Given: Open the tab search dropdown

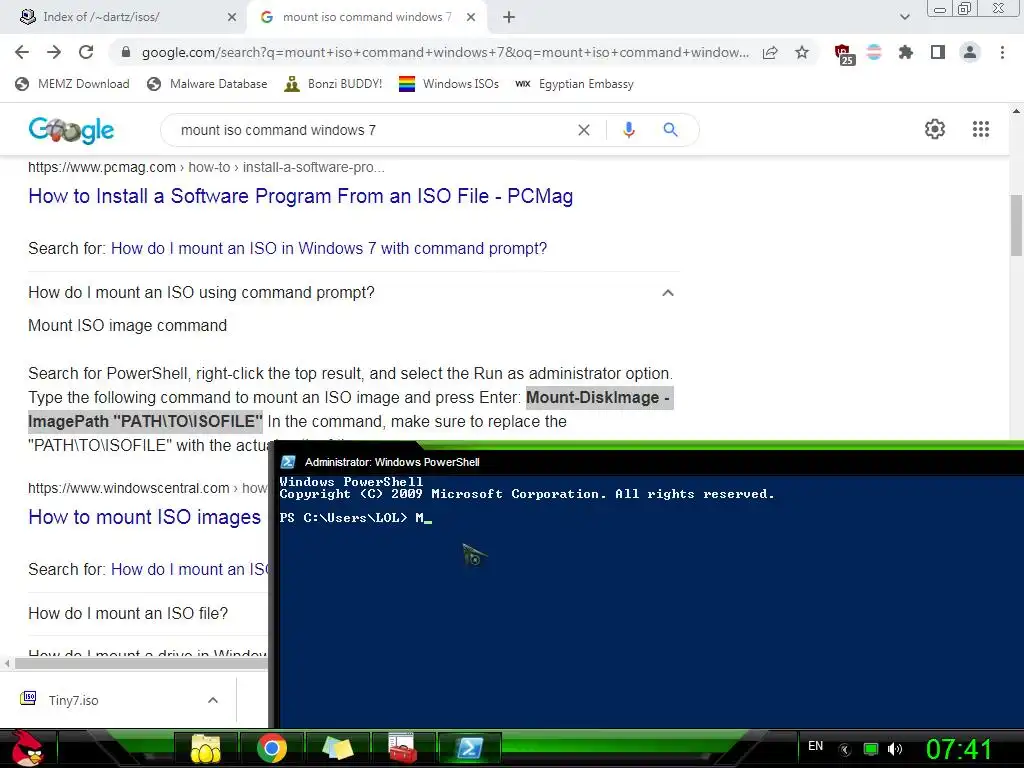Looking at the screenshot, I should pos(904,18).
